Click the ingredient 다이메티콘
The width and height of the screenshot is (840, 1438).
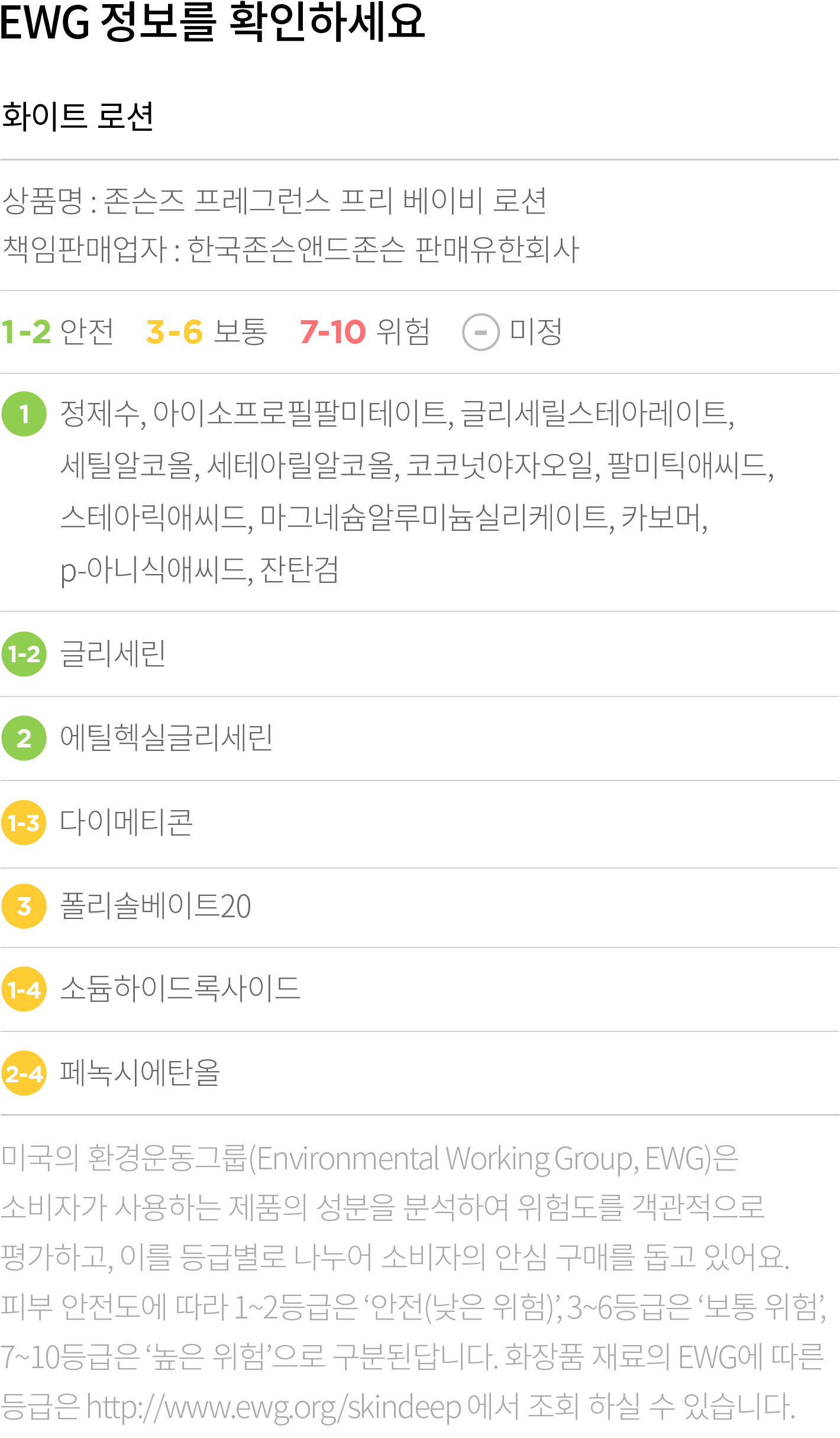(x=127, y=823)
